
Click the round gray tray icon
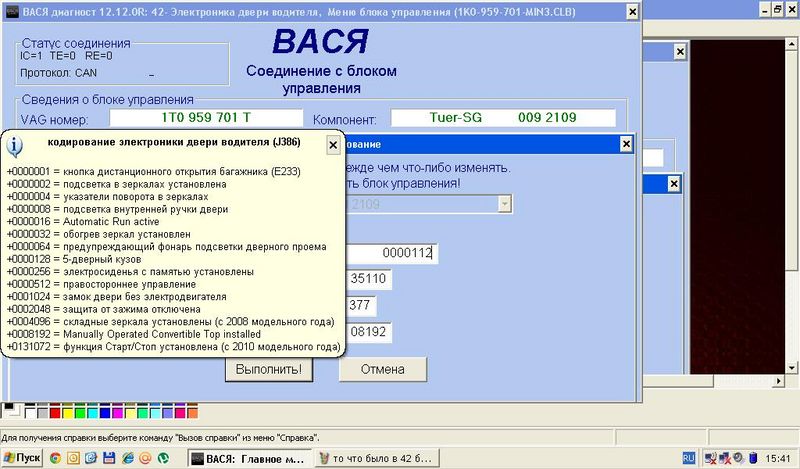[738, 458]
